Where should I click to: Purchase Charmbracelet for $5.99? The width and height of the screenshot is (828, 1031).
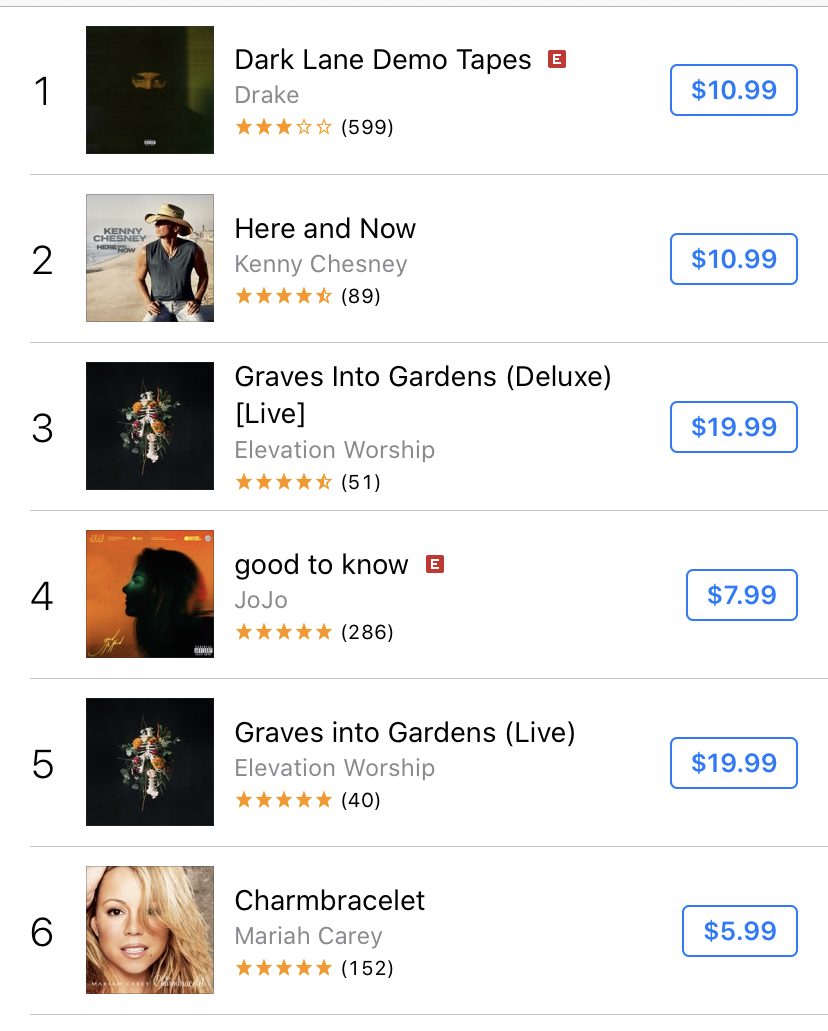click(x=739, y=931)
